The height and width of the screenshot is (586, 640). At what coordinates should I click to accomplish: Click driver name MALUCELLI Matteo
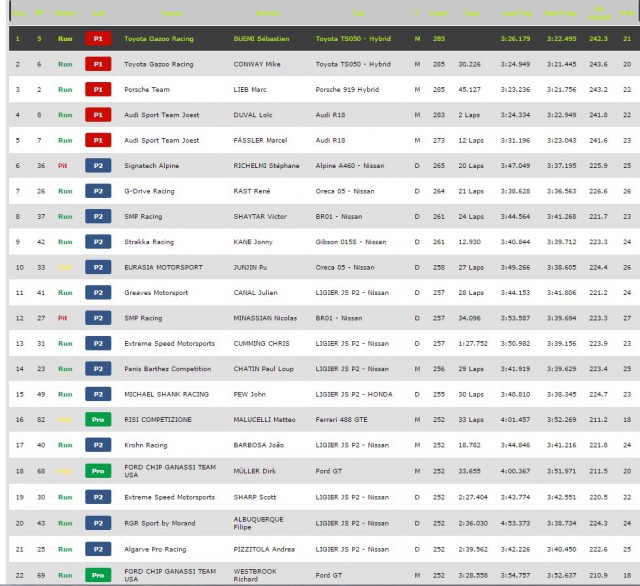(264, 420)
